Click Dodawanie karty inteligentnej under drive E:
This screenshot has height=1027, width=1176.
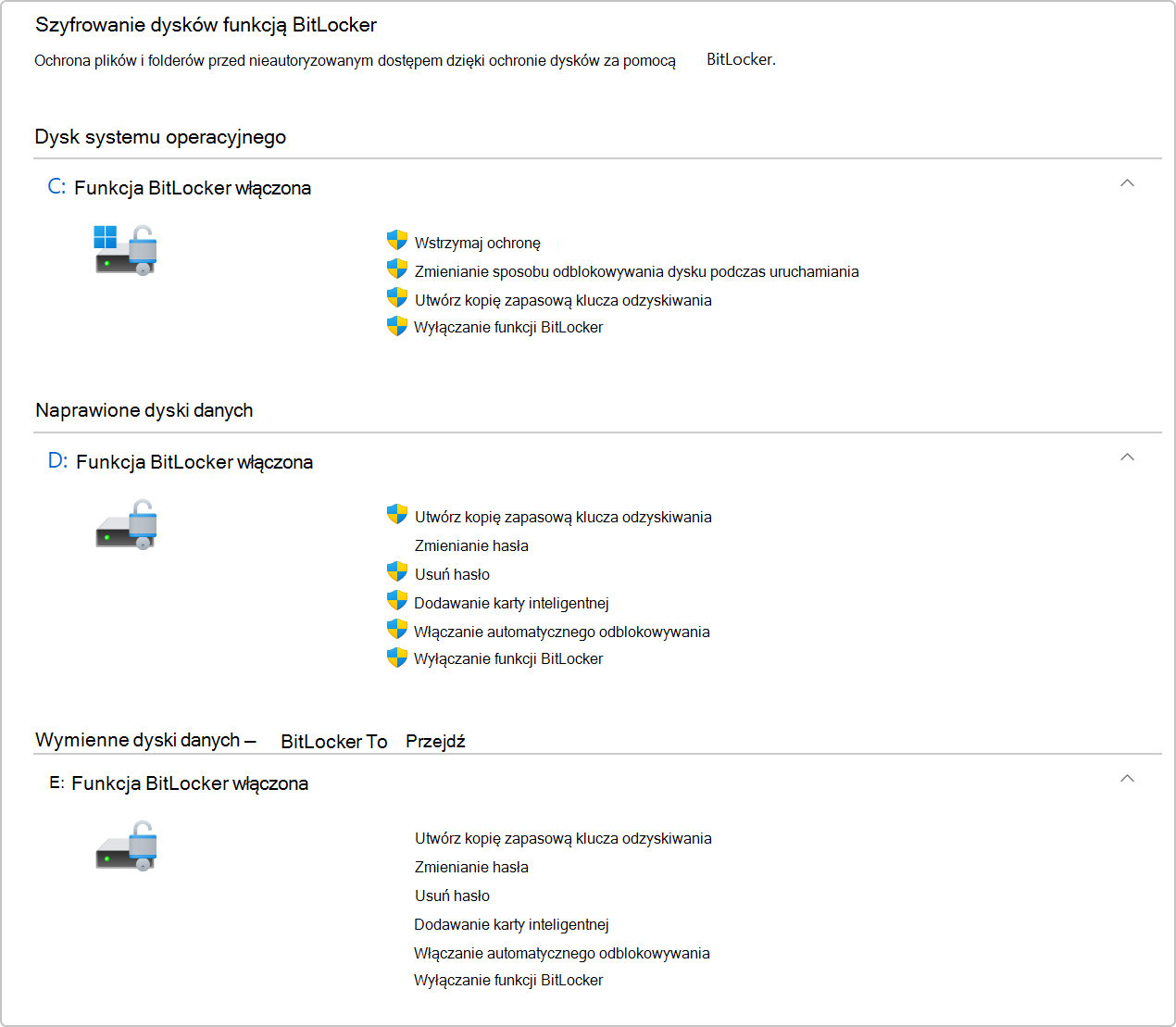click(511, 924)
